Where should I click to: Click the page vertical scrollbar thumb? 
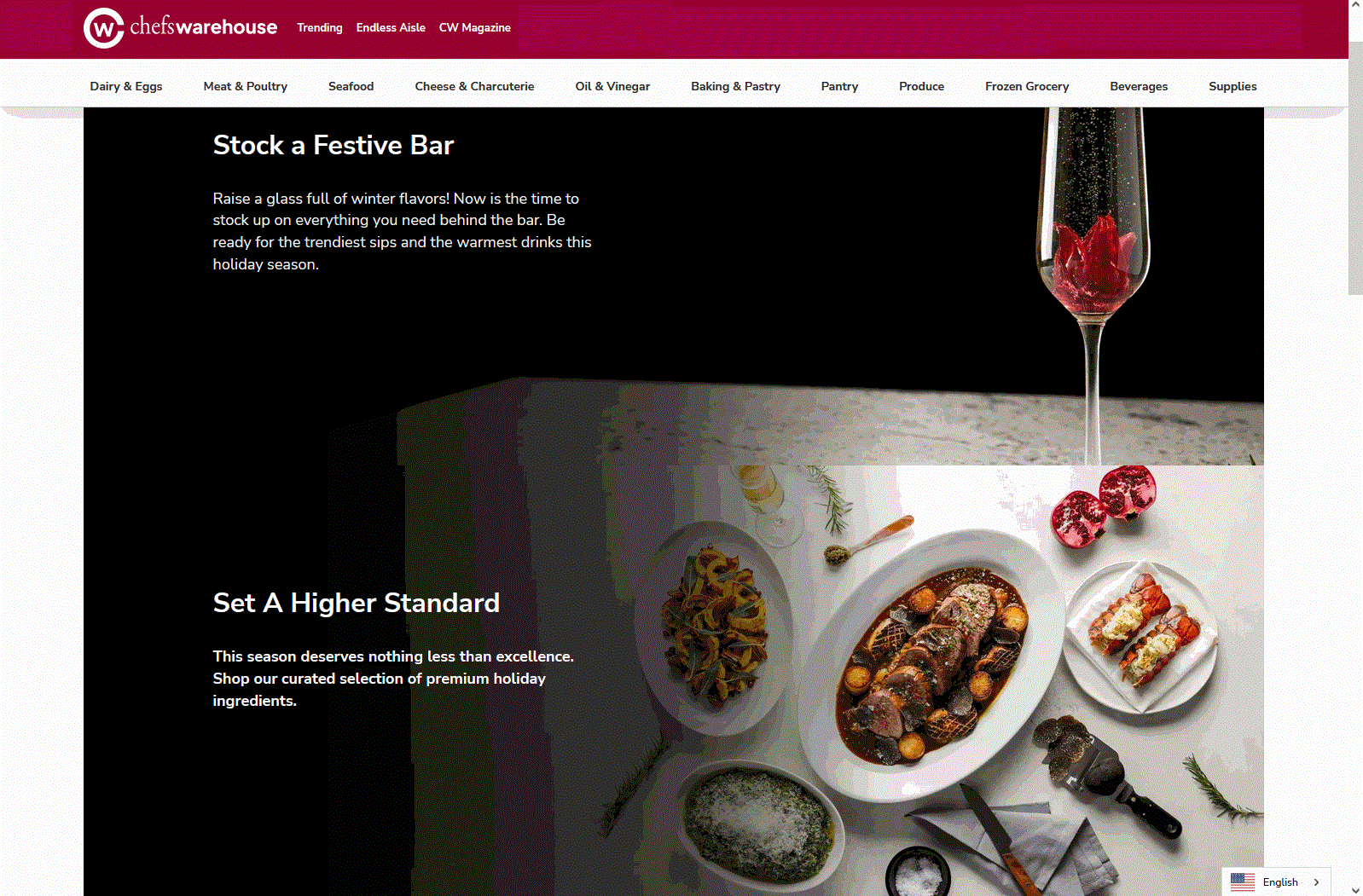point(1355,154)
